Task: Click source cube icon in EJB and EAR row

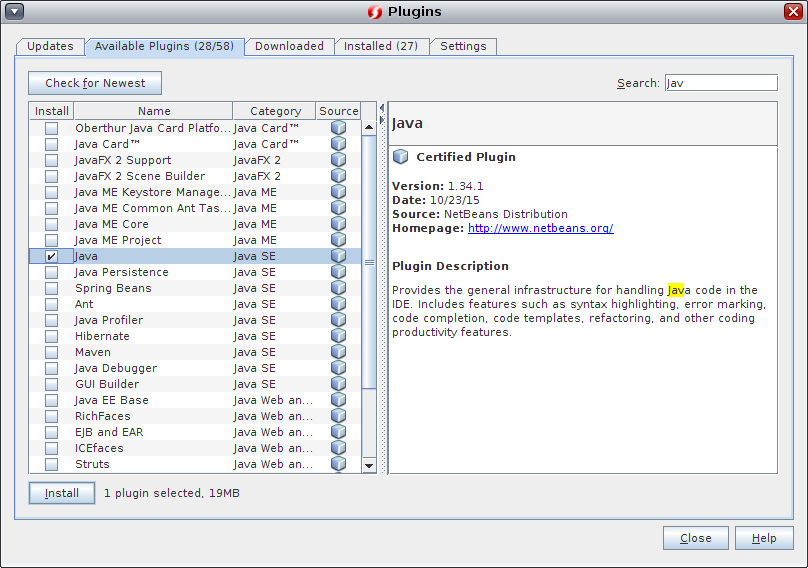Action: click(338, 431)
